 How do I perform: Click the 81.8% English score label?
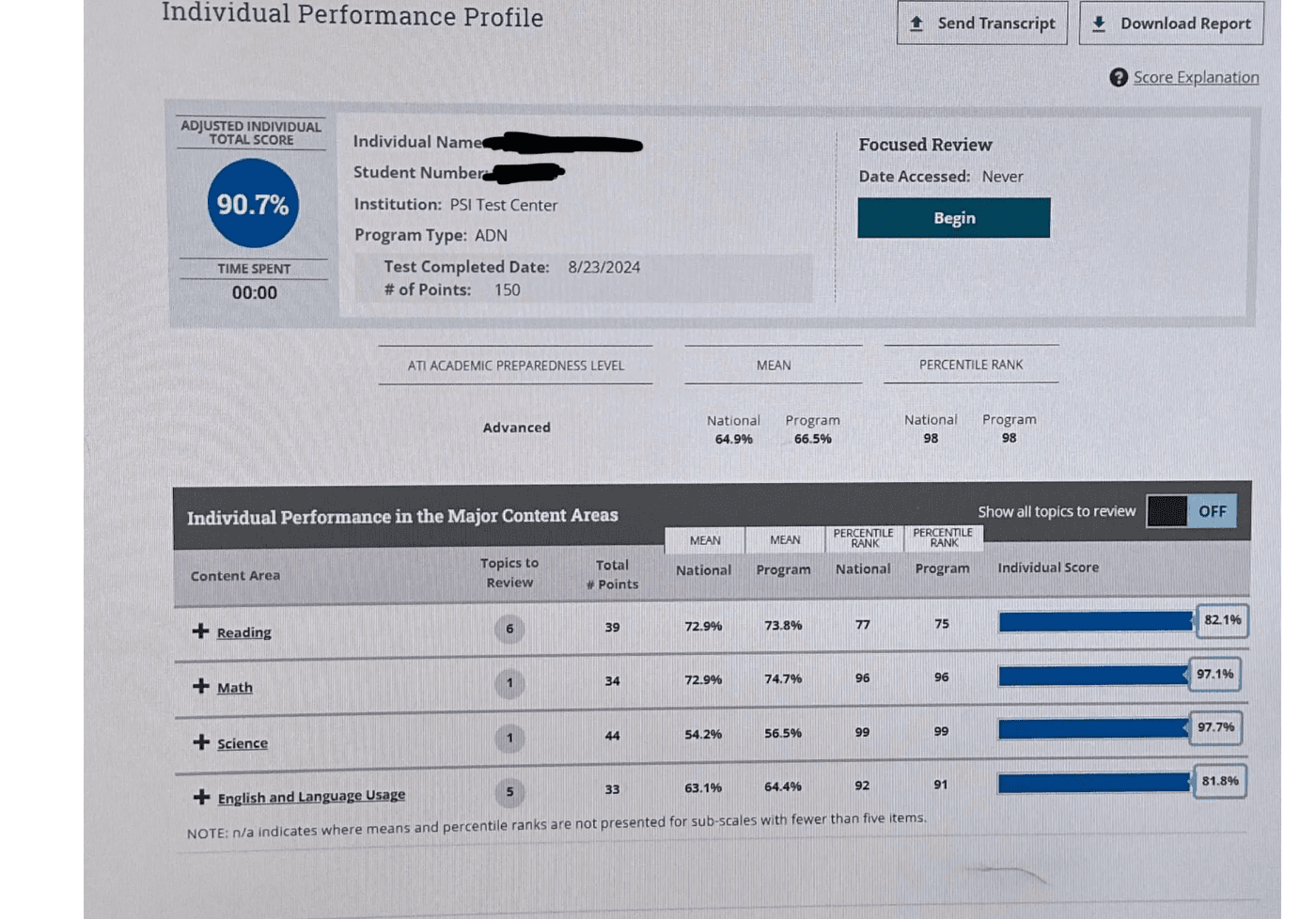pos(1219,782)
